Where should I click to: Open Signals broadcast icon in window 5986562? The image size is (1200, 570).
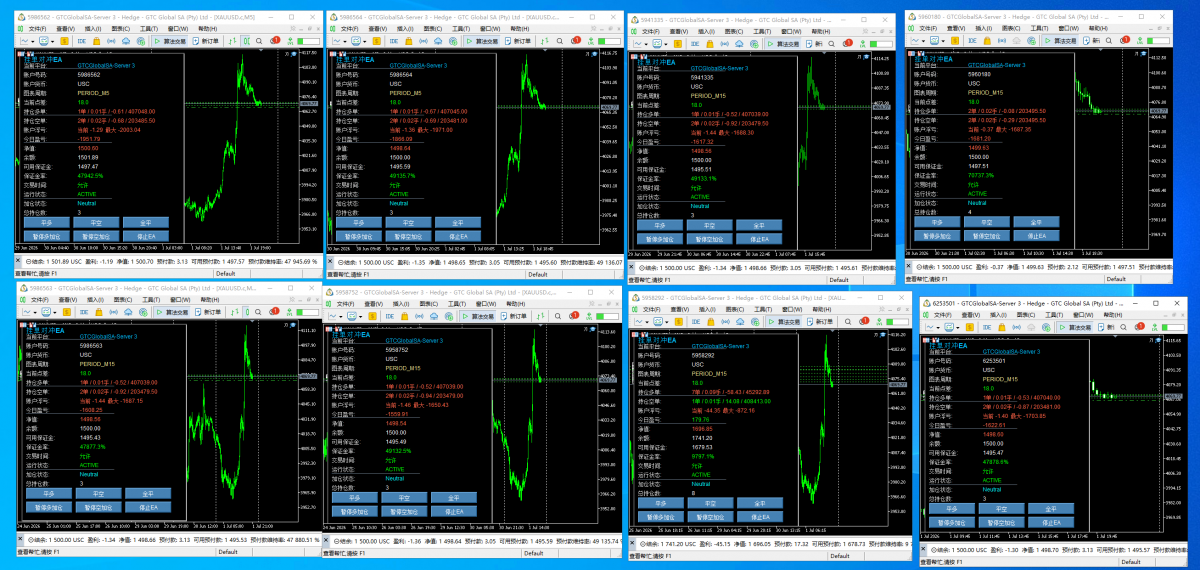tap(111, 41)
